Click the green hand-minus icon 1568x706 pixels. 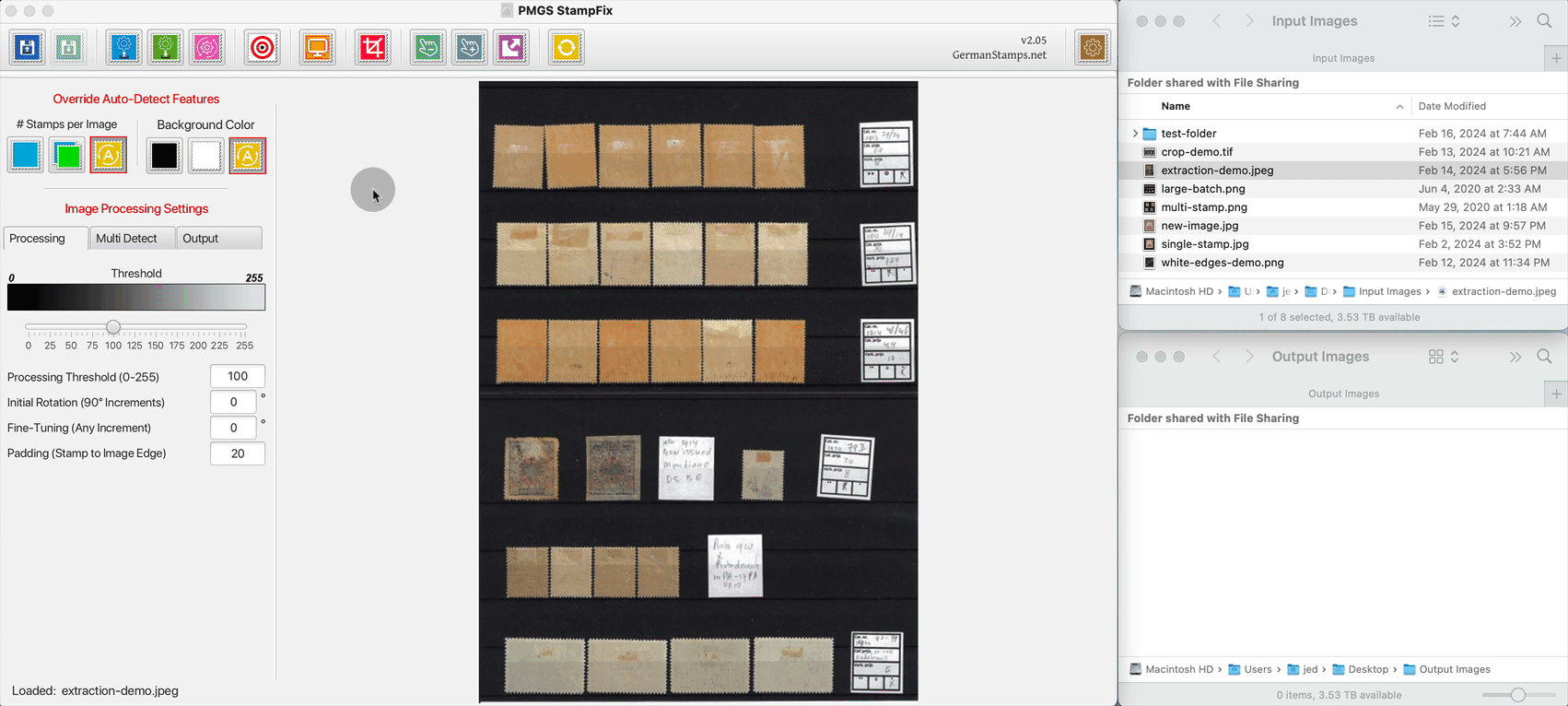(x=427, y=47)
